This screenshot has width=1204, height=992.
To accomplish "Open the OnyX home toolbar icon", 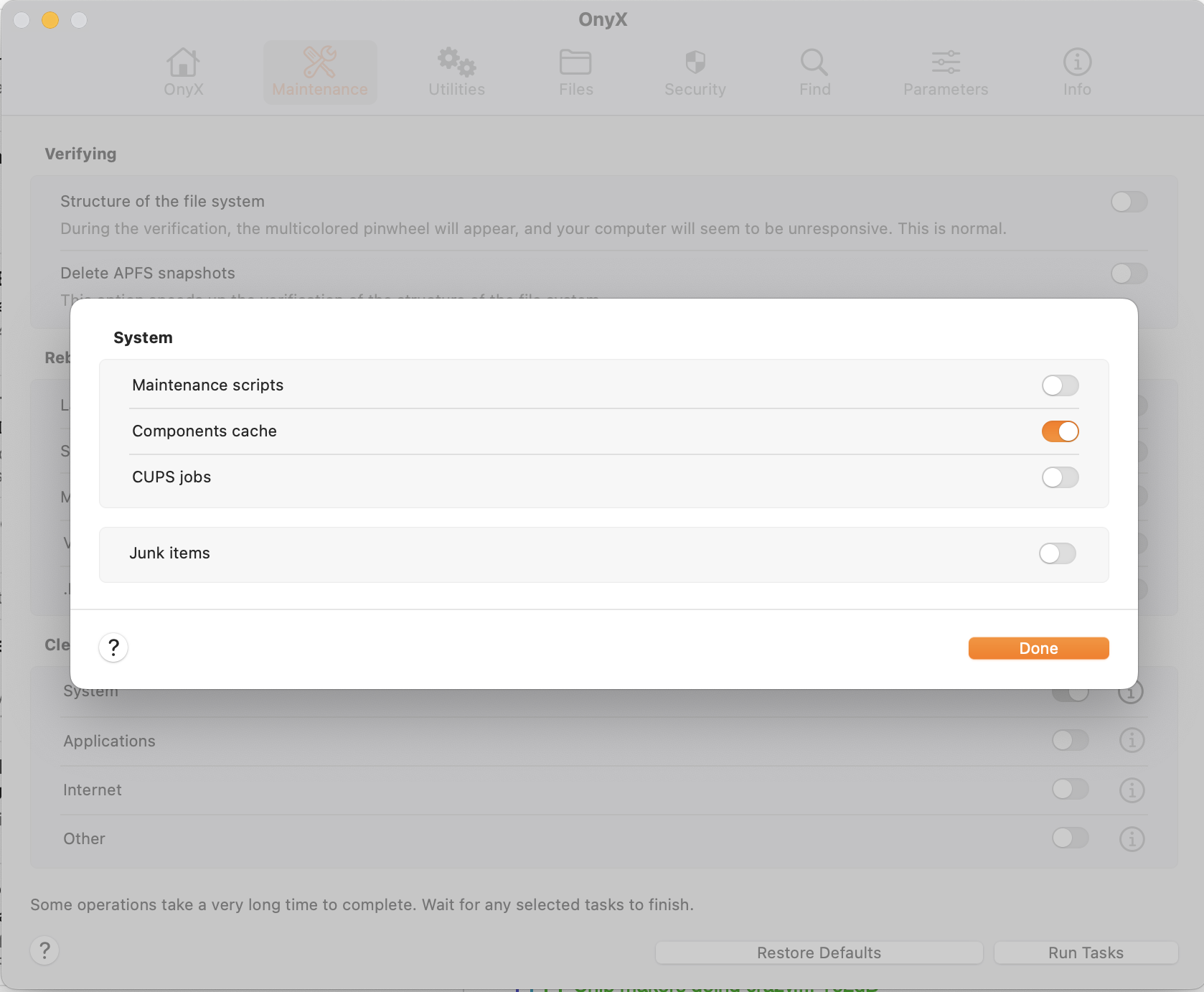I will [184, 72].
